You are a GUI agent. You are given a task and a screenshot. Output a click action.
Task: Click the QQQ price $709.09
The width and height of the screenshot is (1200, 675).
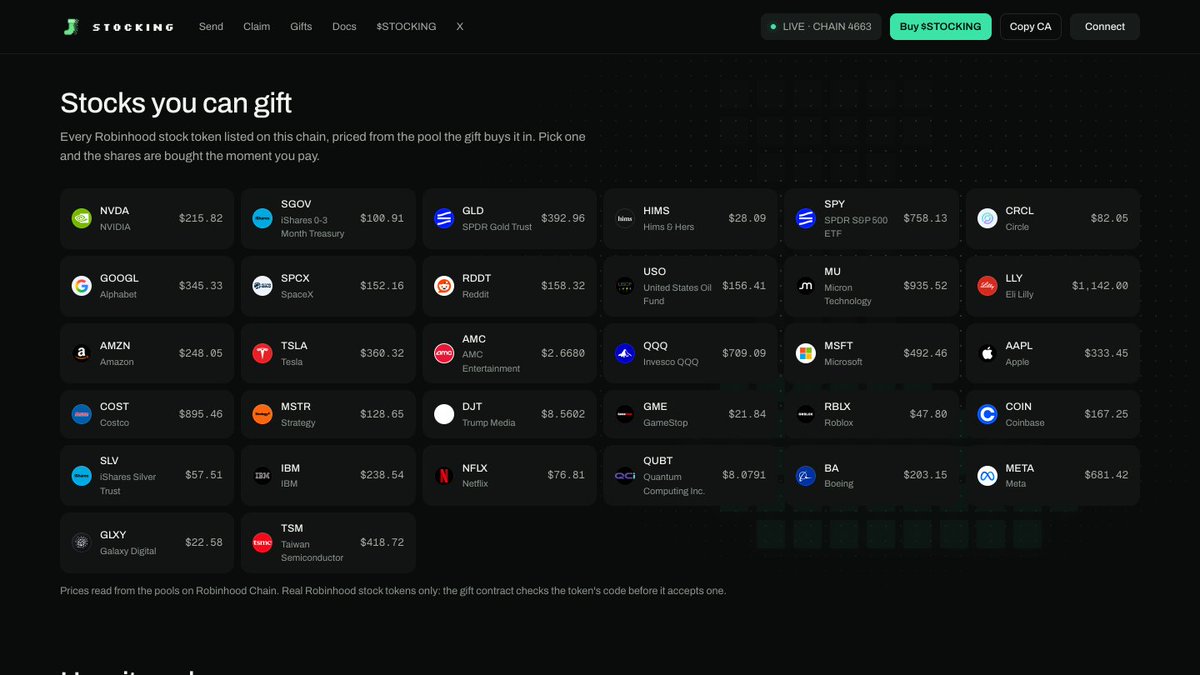744,353
